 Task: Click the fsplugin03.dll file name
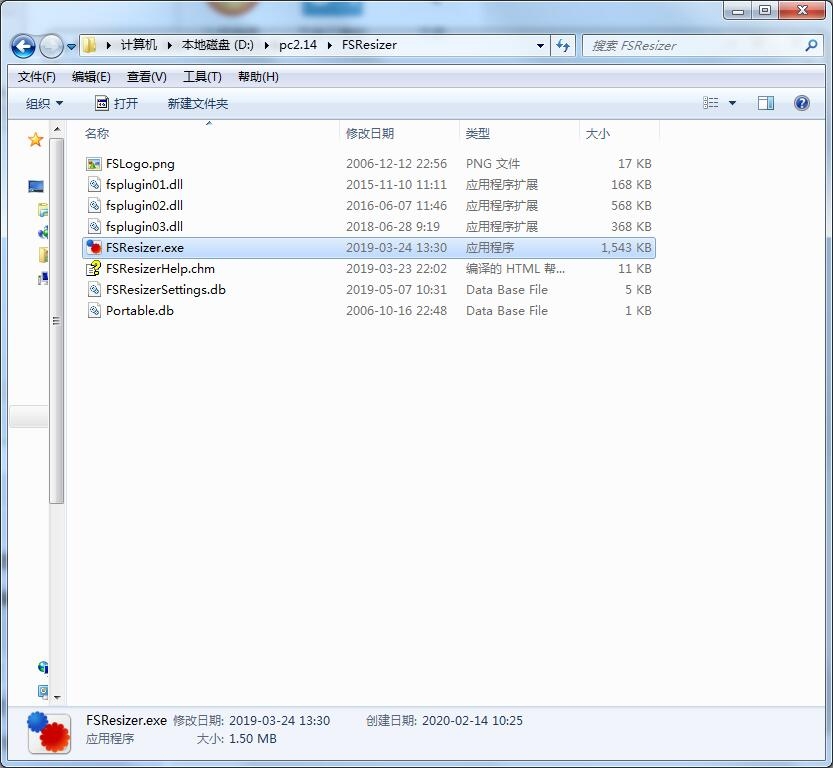coord(144,227)
